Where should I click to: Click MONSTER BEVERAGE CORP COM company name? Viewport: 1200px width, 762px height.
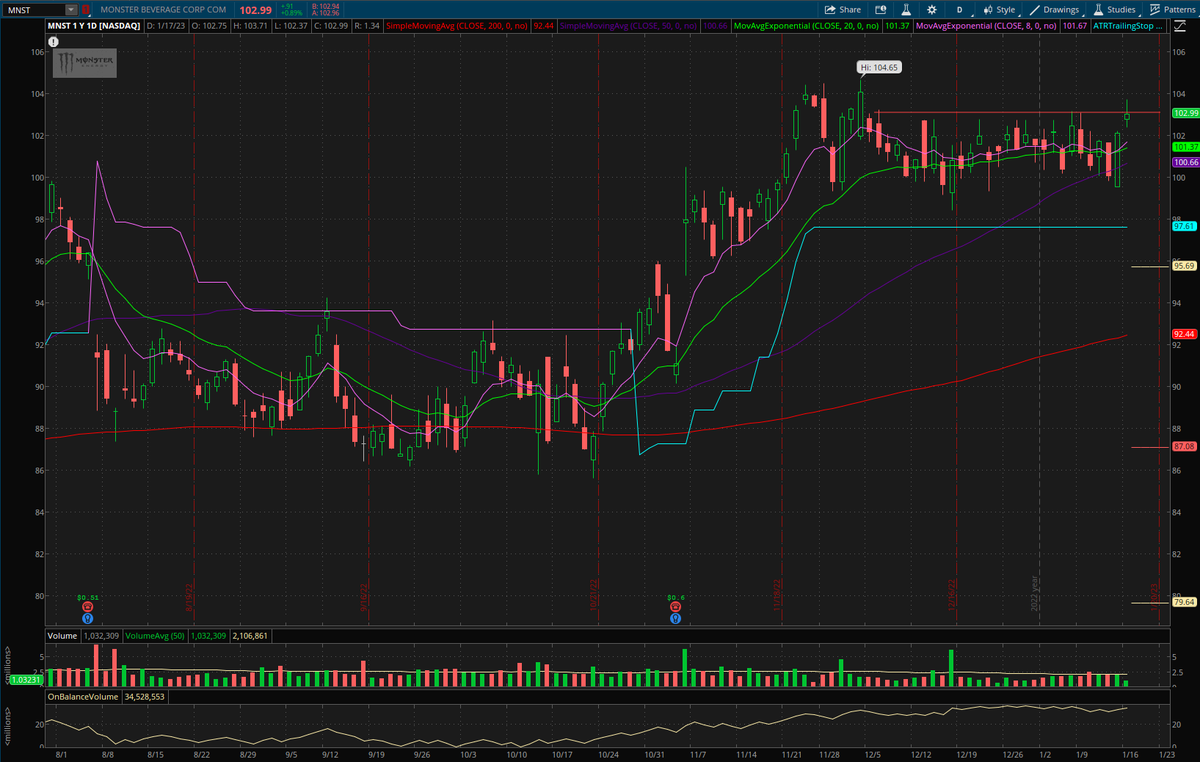click(x=163, y=9)
